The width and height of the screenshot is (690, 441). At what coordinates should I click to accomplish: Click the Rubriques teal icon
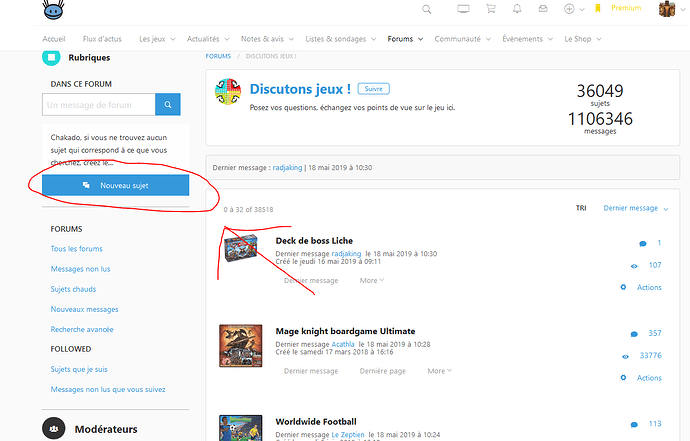pos(51,57)
